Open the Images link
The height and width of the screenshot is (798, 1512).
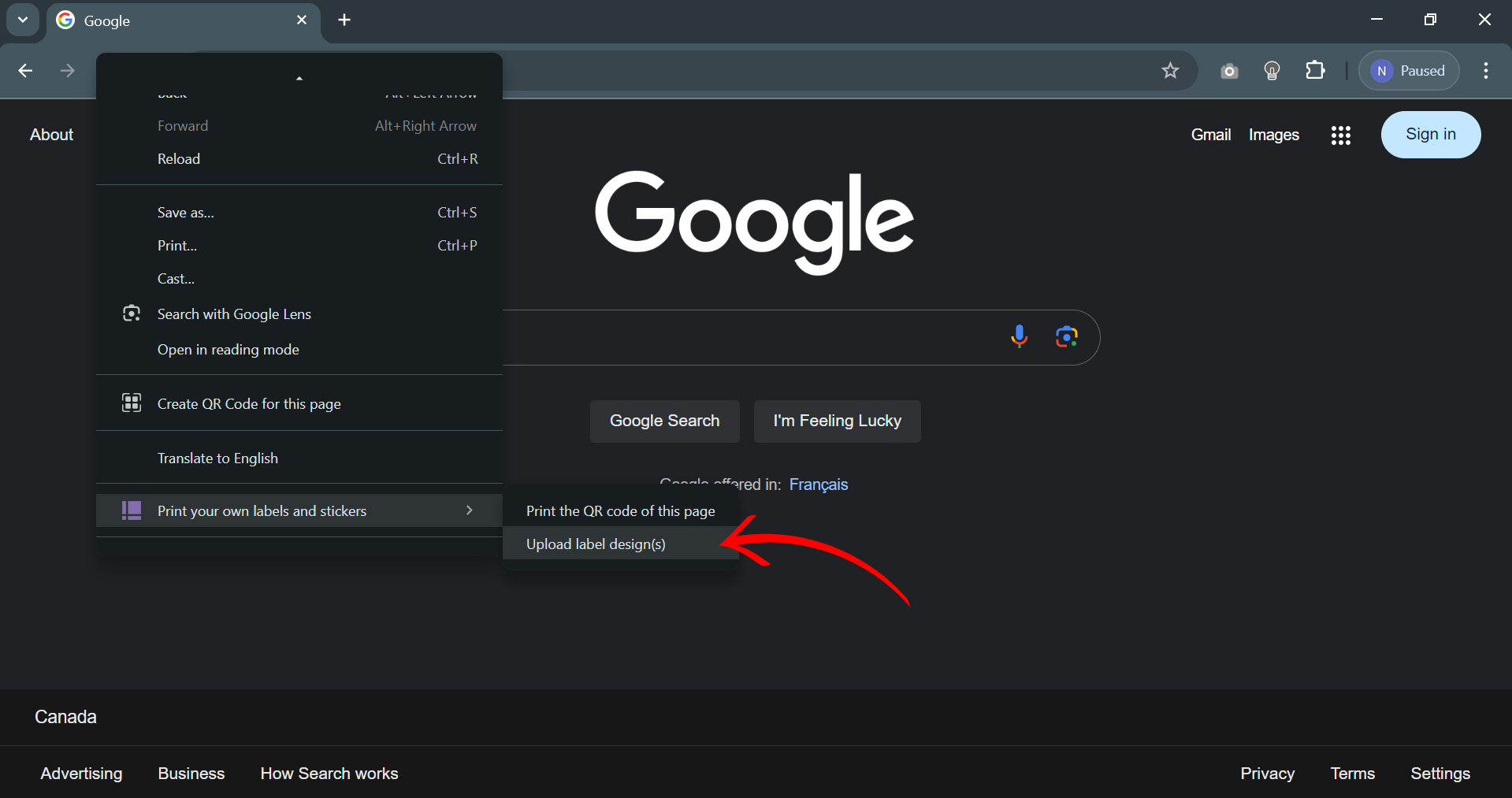[x=1274, y=135]
